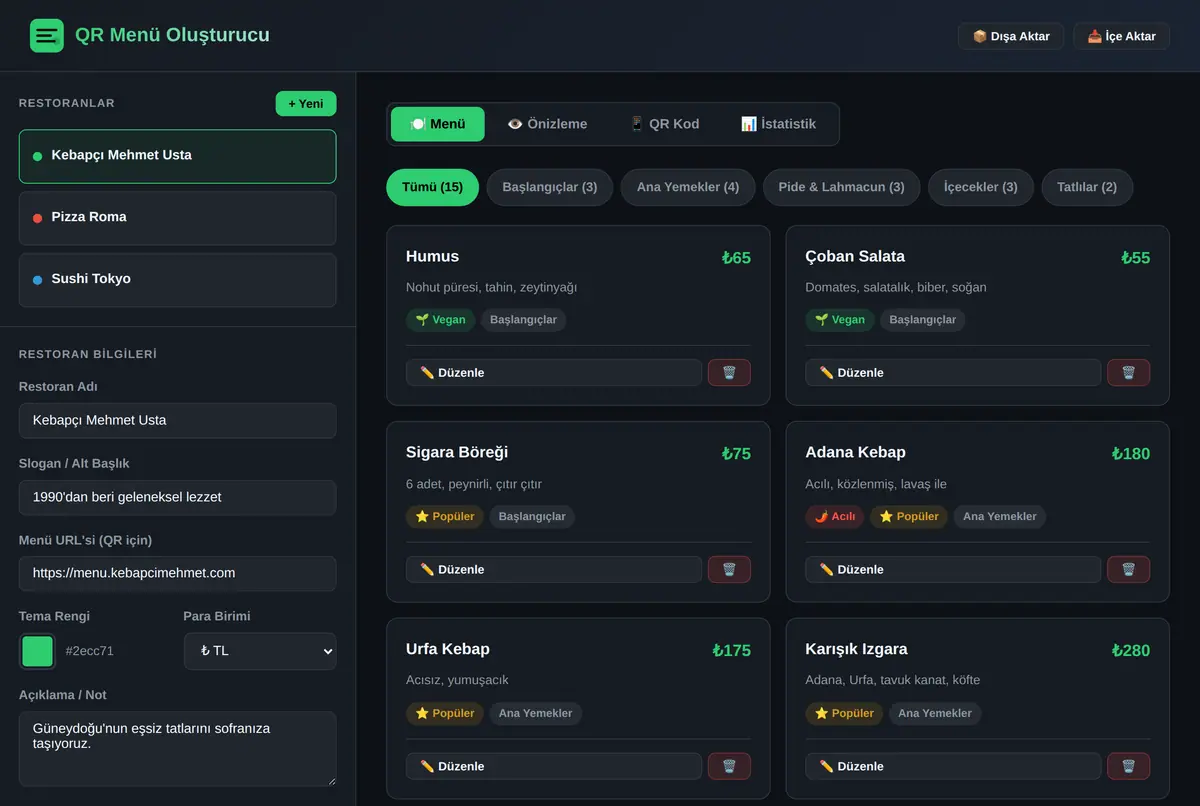Filter by Tatlılar (2) category
This screenshot has width=1200, height=806.
[1087, 187]
